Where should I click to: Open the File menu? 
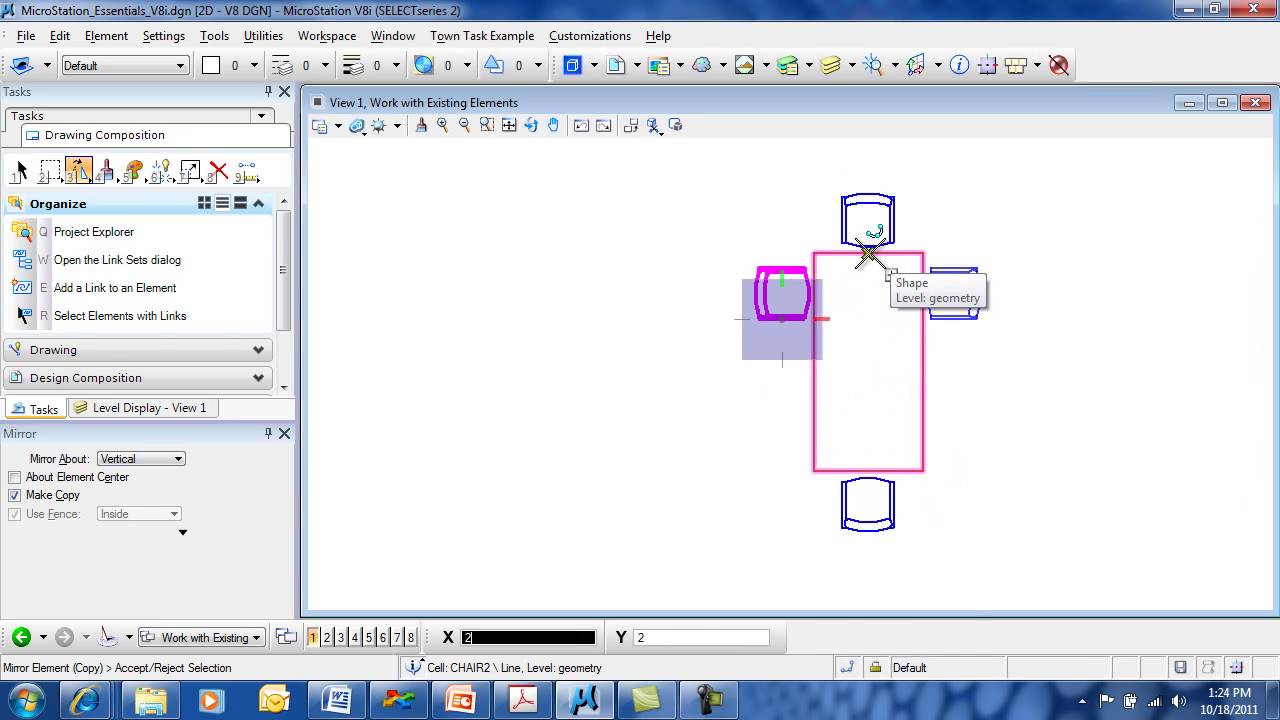[26, 35]
